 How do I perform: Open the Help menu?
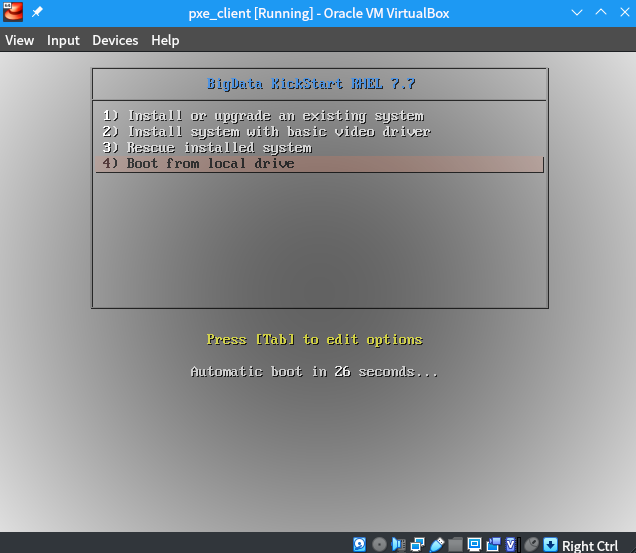coord(165,40)
